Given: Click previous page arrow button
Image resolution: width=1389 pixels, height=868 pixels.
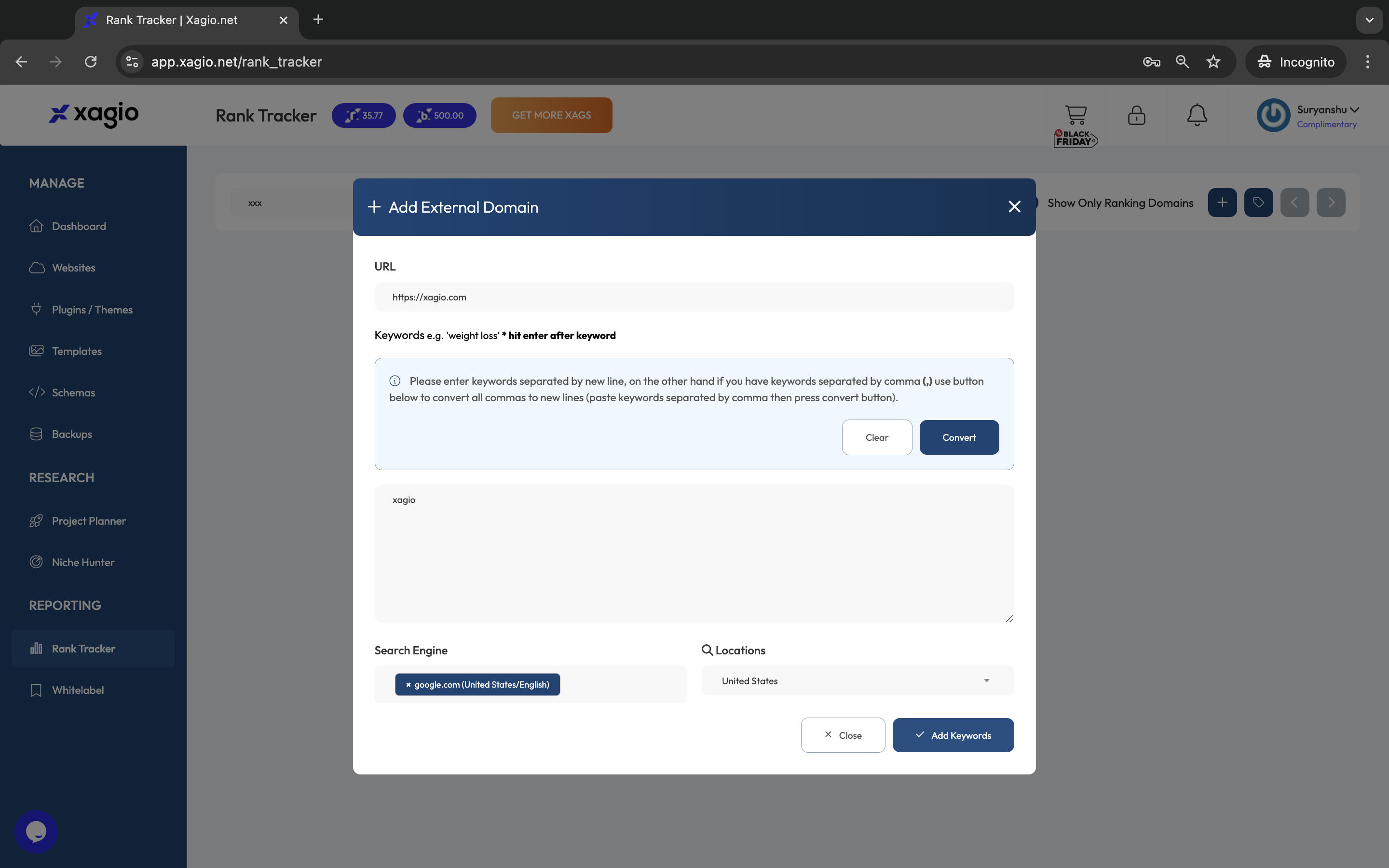Looking at the screenshot, I should [x=1294, y=203].
